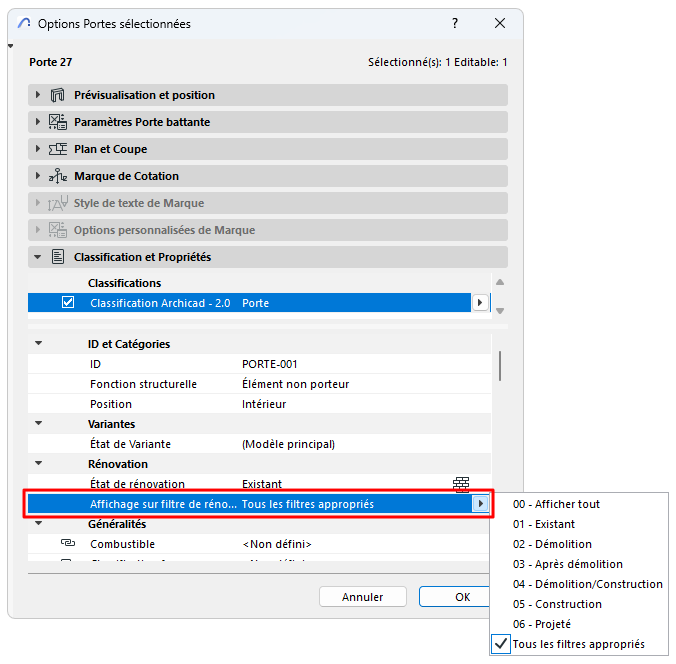Viewport: 676px width, 664px height.
Task: Select checked Tous les filtres appropriés option
Action: [x=579, y=644]
